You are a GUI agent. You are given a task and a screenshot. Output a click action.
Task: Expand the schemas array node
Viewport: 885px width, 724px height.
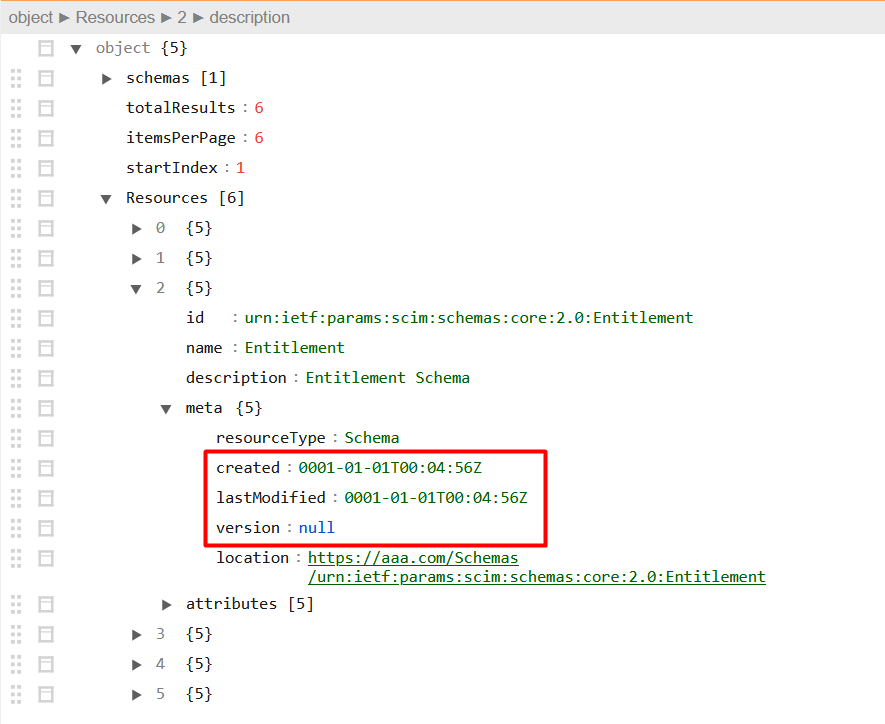click(106, 78)
